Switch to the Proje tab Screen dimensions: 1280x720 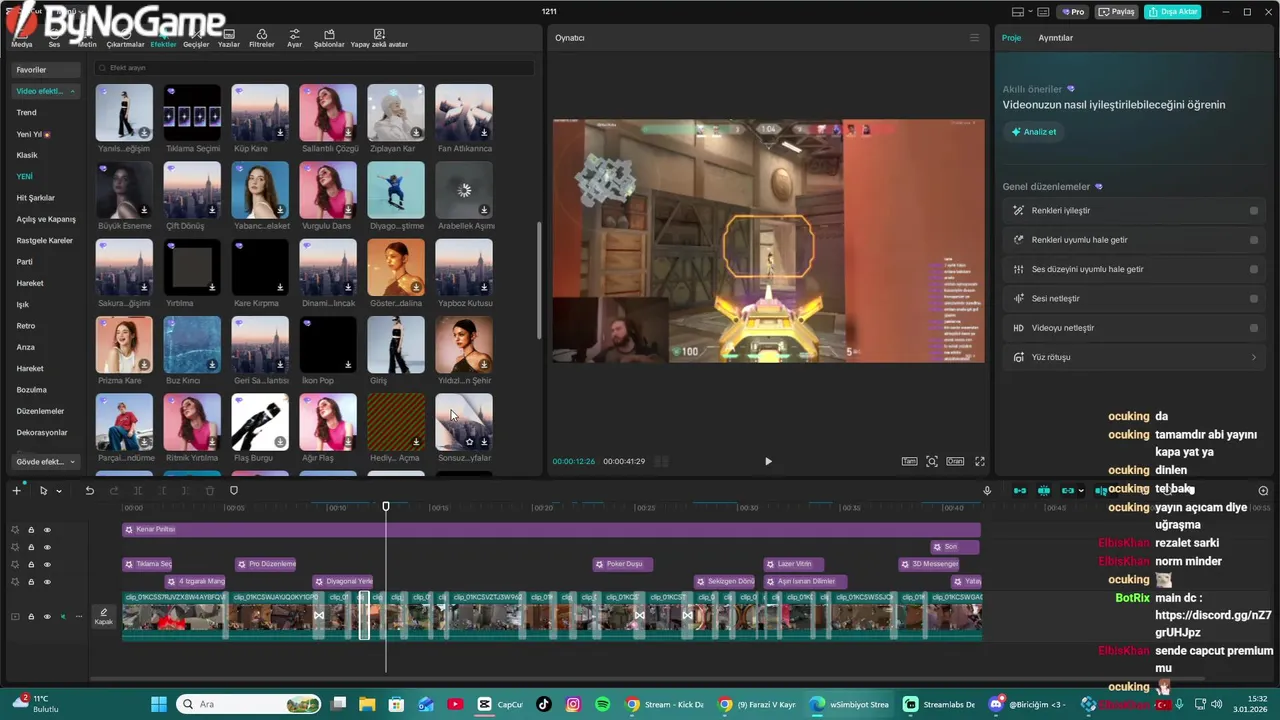(x=1011, y=38)
